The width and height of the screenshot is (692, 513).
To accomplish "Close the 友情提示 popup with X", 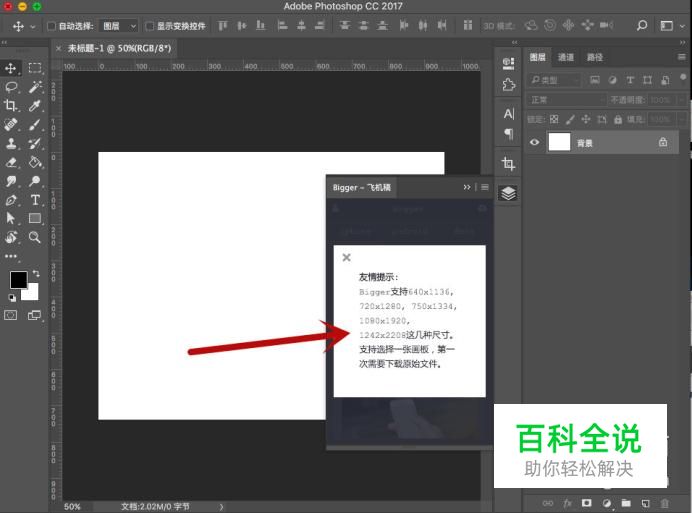I will (346, 257).
